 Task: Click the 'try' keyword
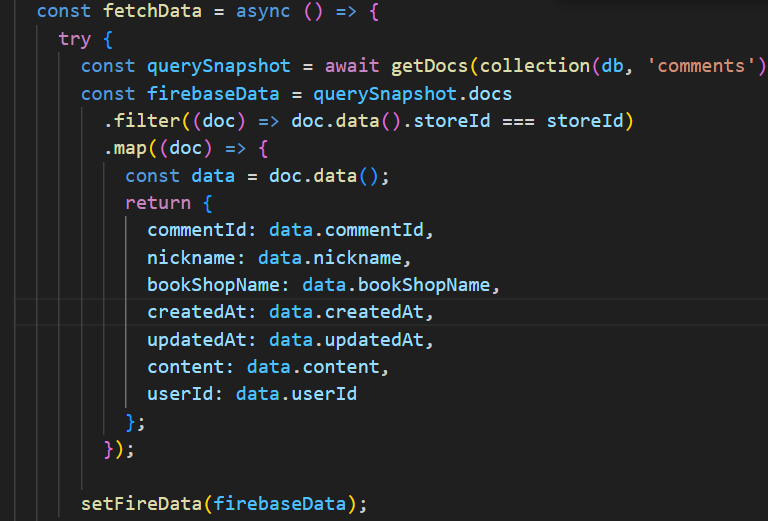[x=74, y=39]
